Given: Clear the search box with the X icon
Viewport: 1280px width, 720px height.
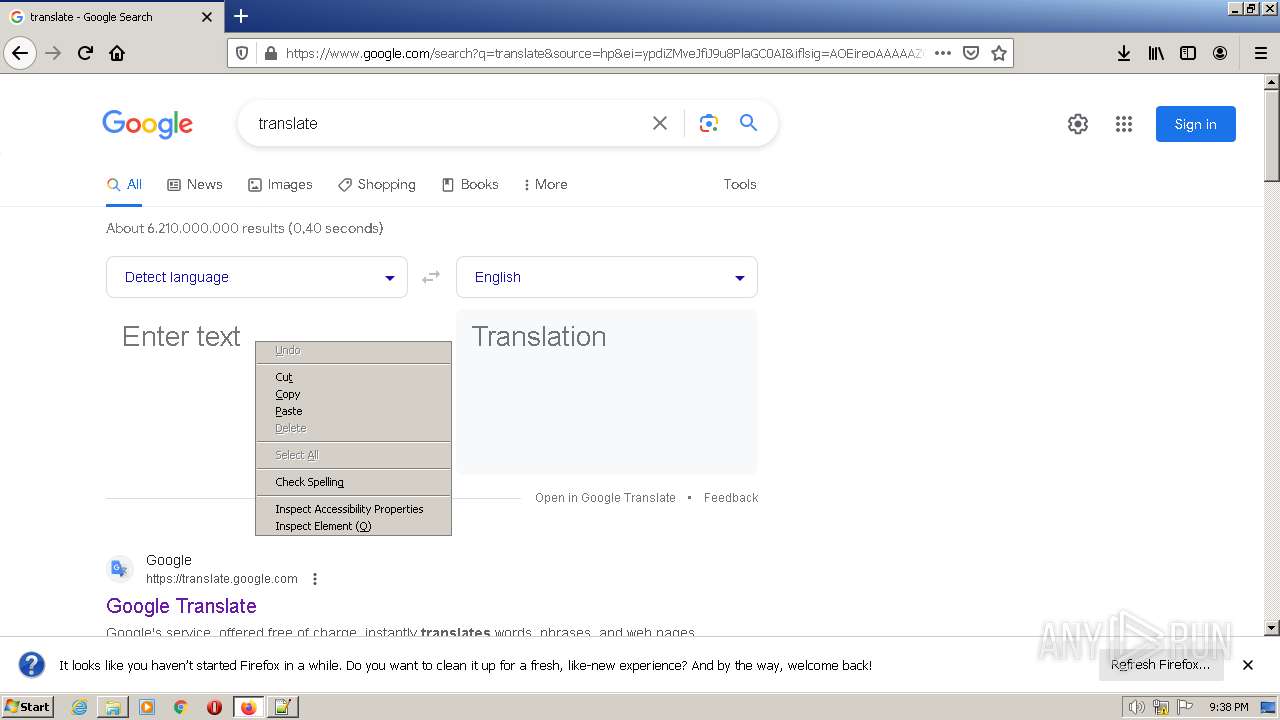Looking at the screenshot, I should point(660,123).
